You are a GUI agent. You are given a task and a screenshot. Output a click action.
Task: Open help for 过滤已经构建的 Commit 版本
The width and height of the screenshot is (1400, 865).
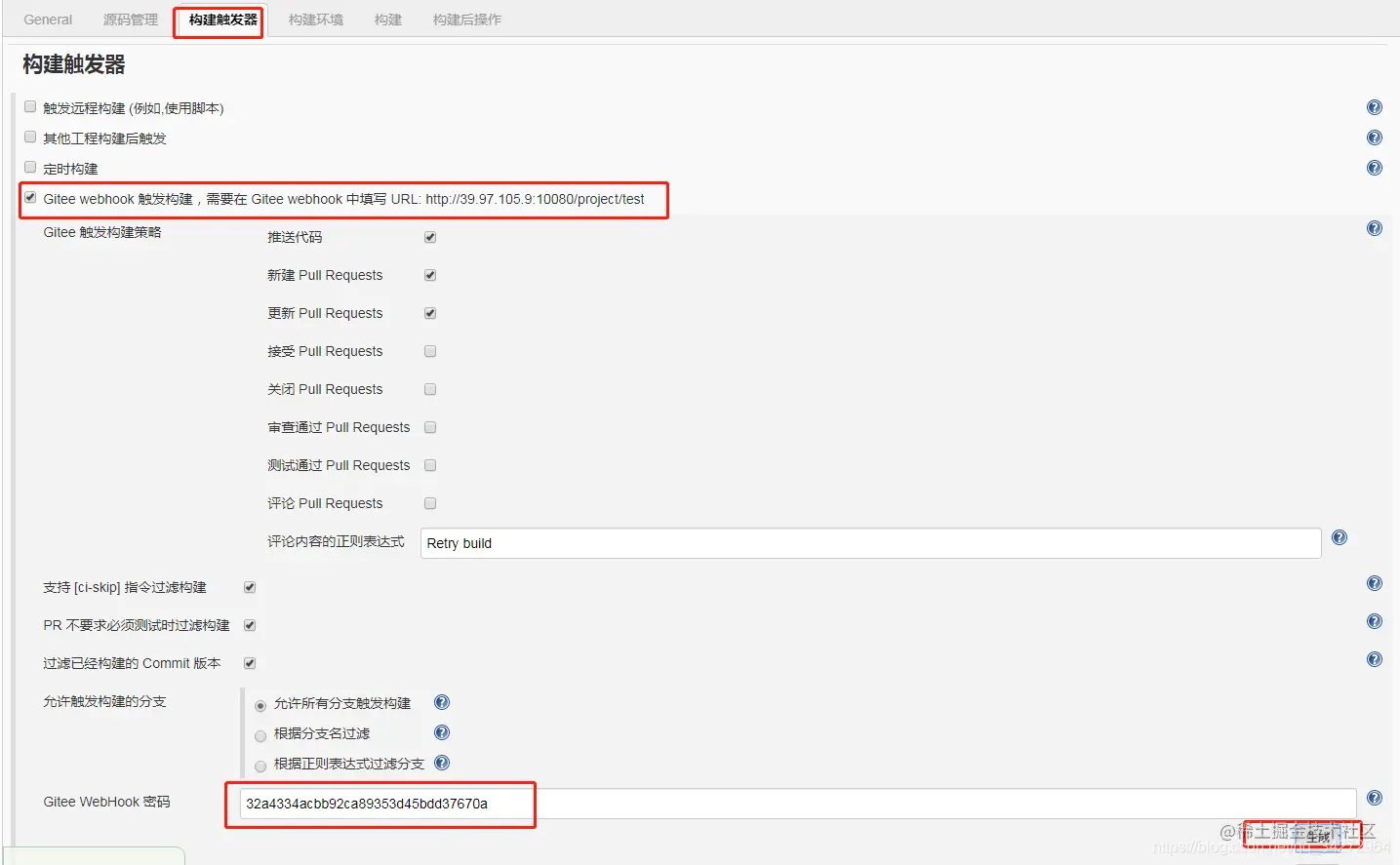pos(1374,659)
